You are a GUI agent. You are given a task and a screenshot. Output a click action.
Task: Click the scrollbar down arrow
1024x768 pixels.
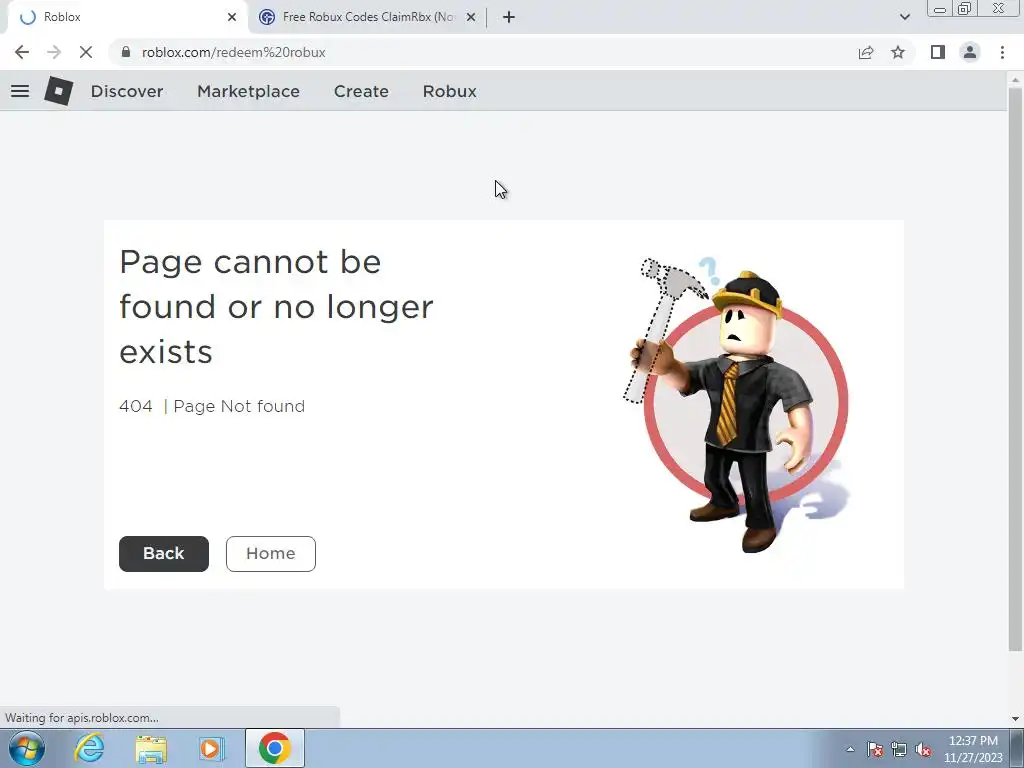click(x=1015, y=719)
